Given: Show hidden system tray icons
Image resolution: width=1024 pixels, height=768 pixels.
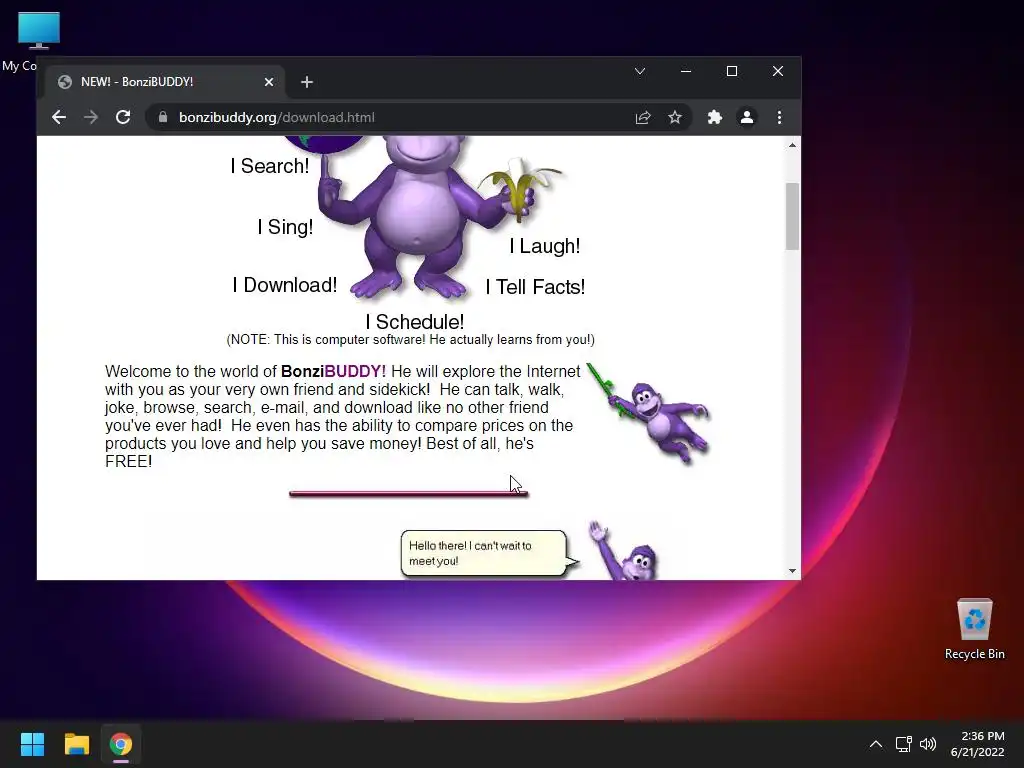Looking at the screenshot, I should point(876,744).
